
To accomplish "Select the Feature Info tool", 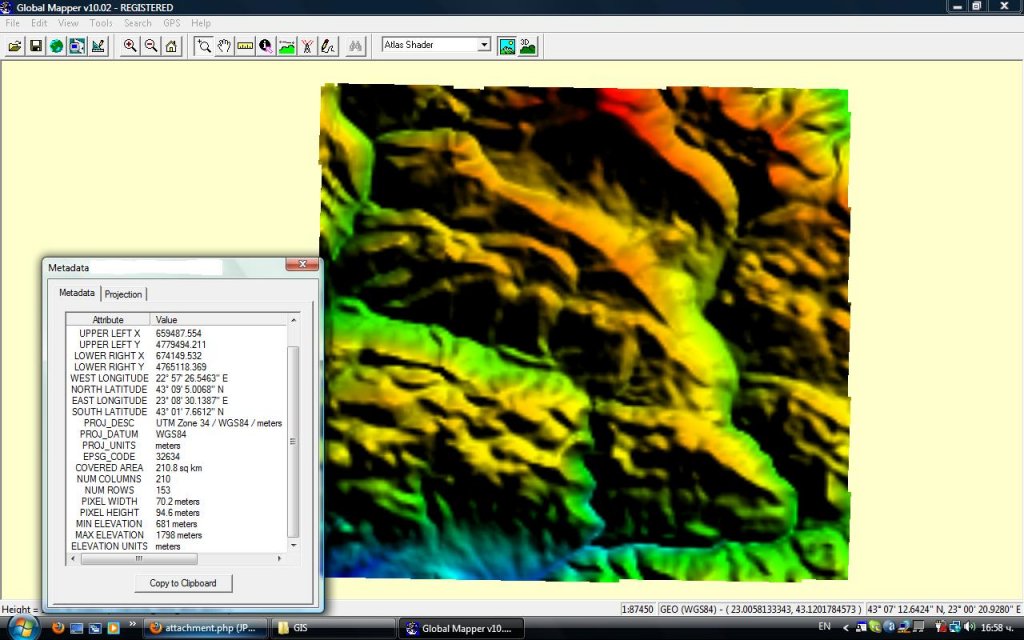I will tap(266, 46).
